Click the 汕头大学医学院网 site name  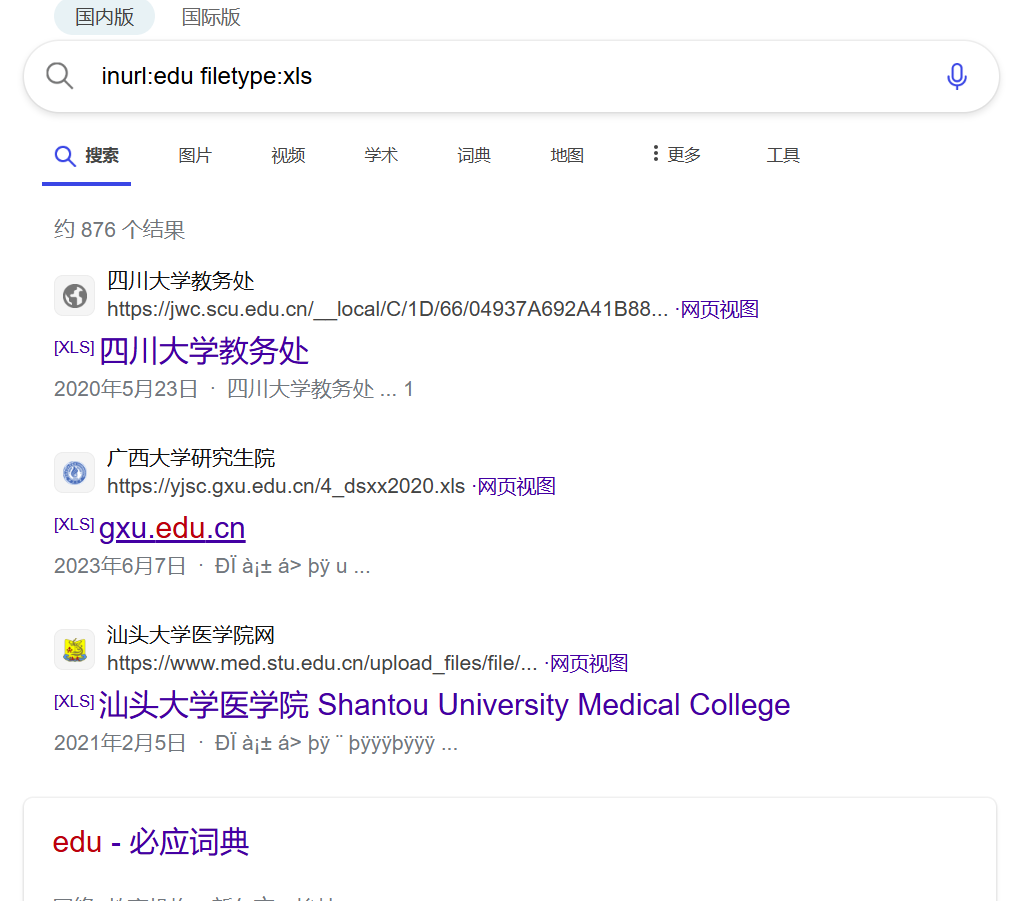tap(191, 635)
